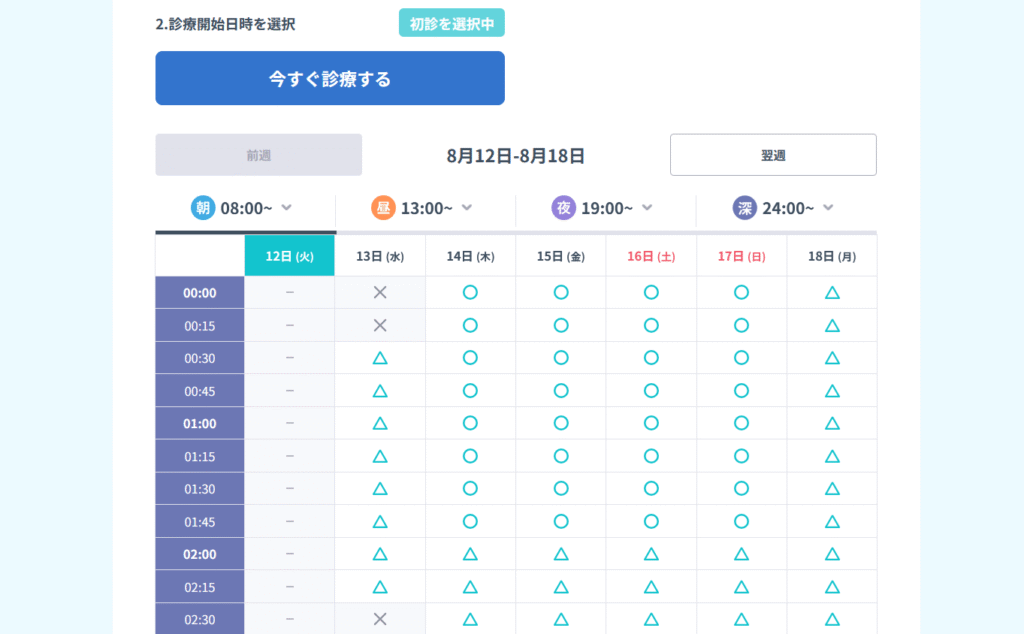
Task: Select the circle slot at 00:00 on 14日
Action: 470,292
